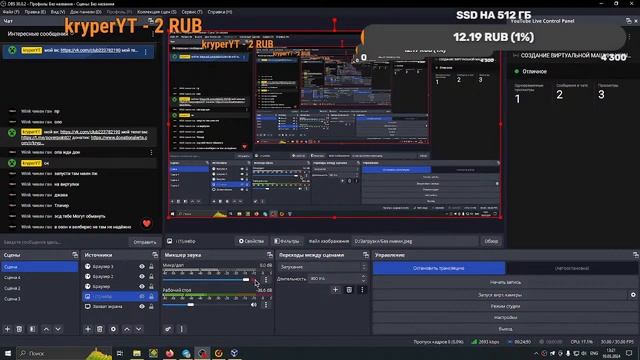Open the Док-панели menu
Screen dimensions: 640x360
pos(85,12)
